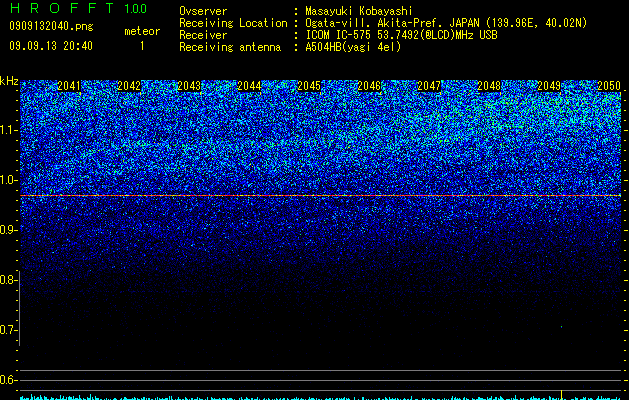Screen dimensions: 629x400
Task: Select the 2044 time marker
Action: pos(249,86)
